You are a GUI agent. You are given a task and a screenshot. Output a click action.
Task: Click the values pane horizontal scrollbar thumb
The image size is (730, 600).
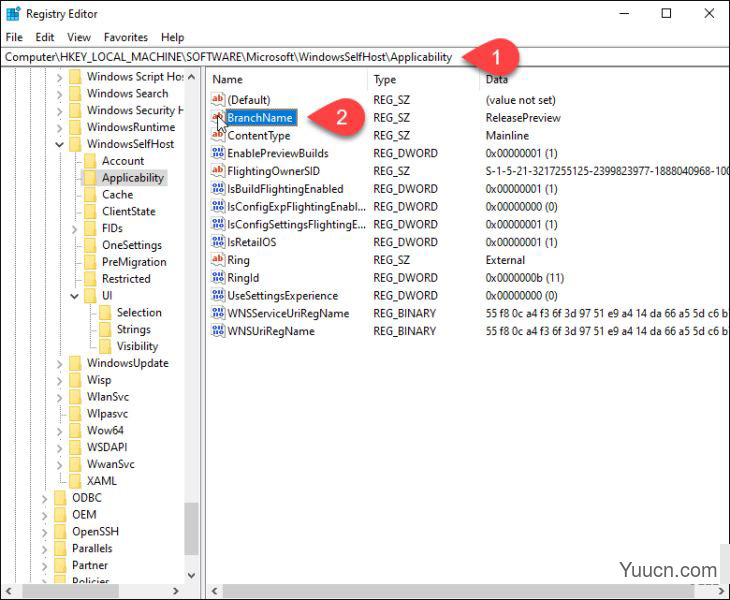[459, 591]
